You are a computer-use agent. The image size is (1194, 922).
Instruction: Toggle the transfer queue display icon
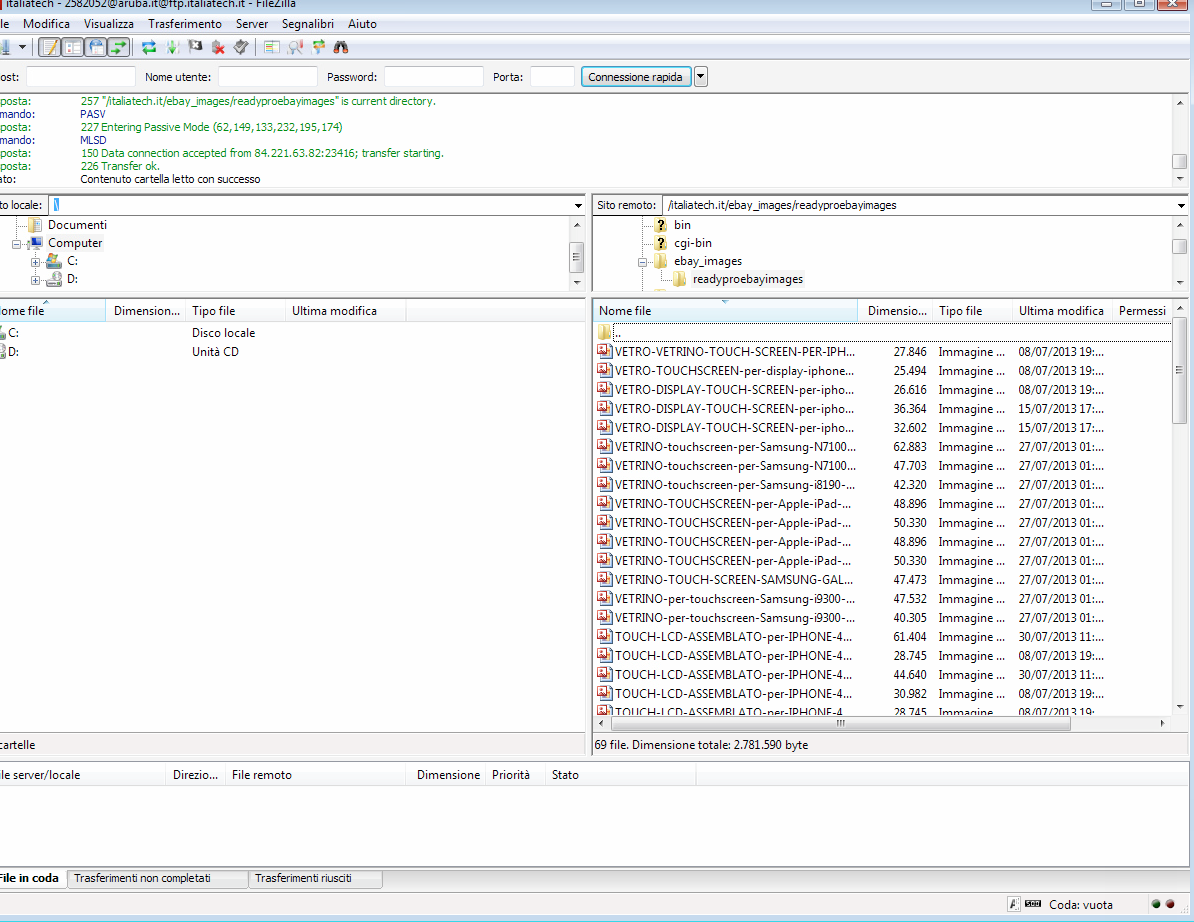click(x=118, y=47)
